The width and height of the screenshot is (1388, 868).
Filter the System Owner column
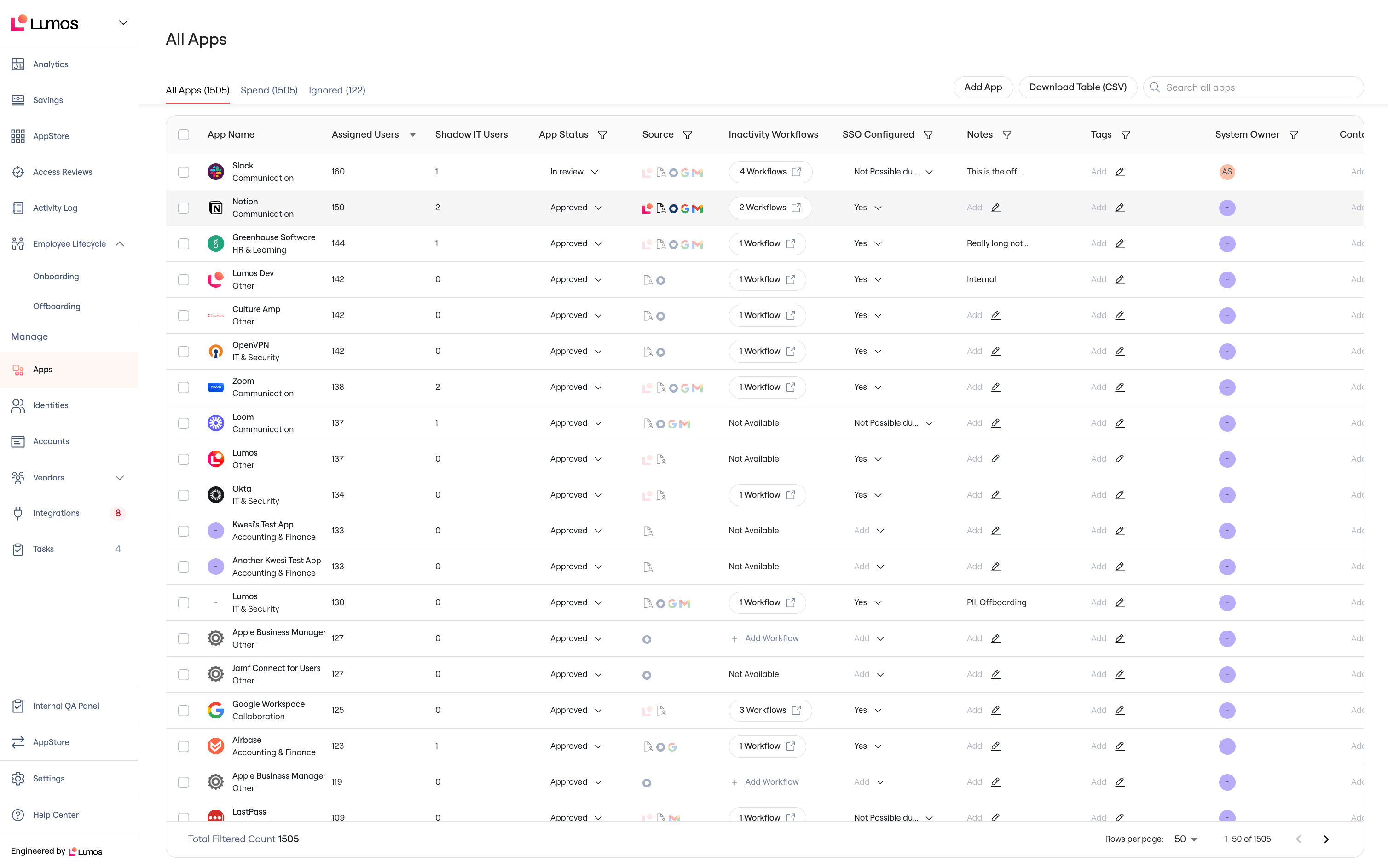1293,134
